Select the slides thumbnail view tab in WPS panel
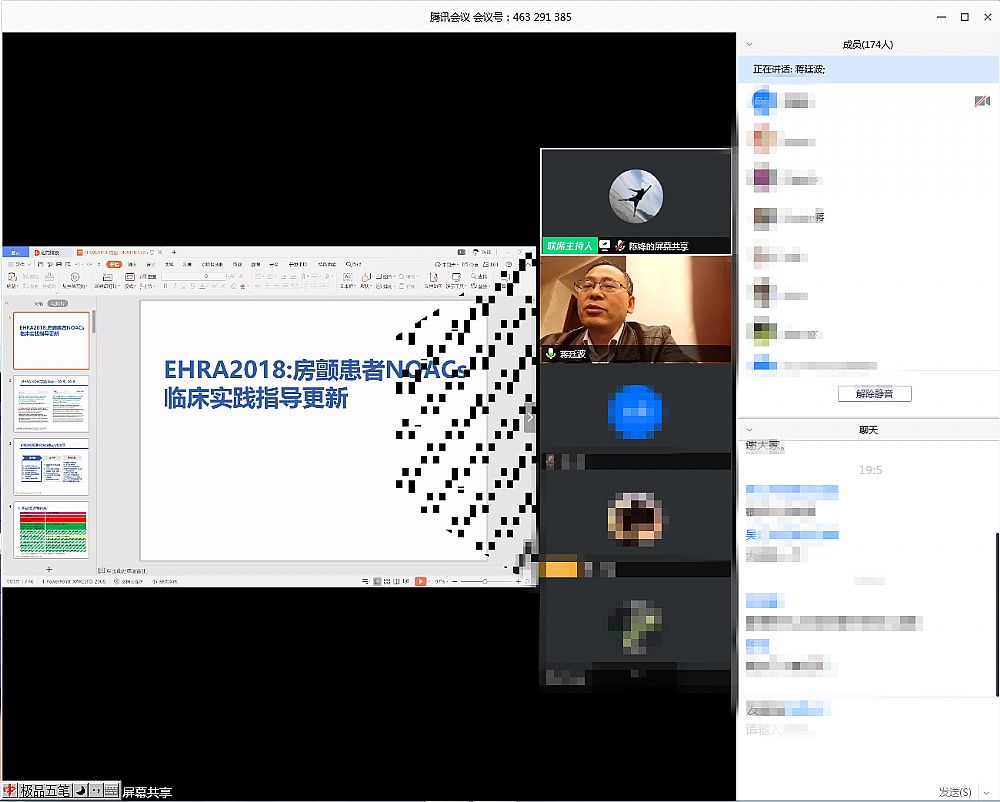Image resolution: width=1000 pixels, height=802 pixels. 57,303
